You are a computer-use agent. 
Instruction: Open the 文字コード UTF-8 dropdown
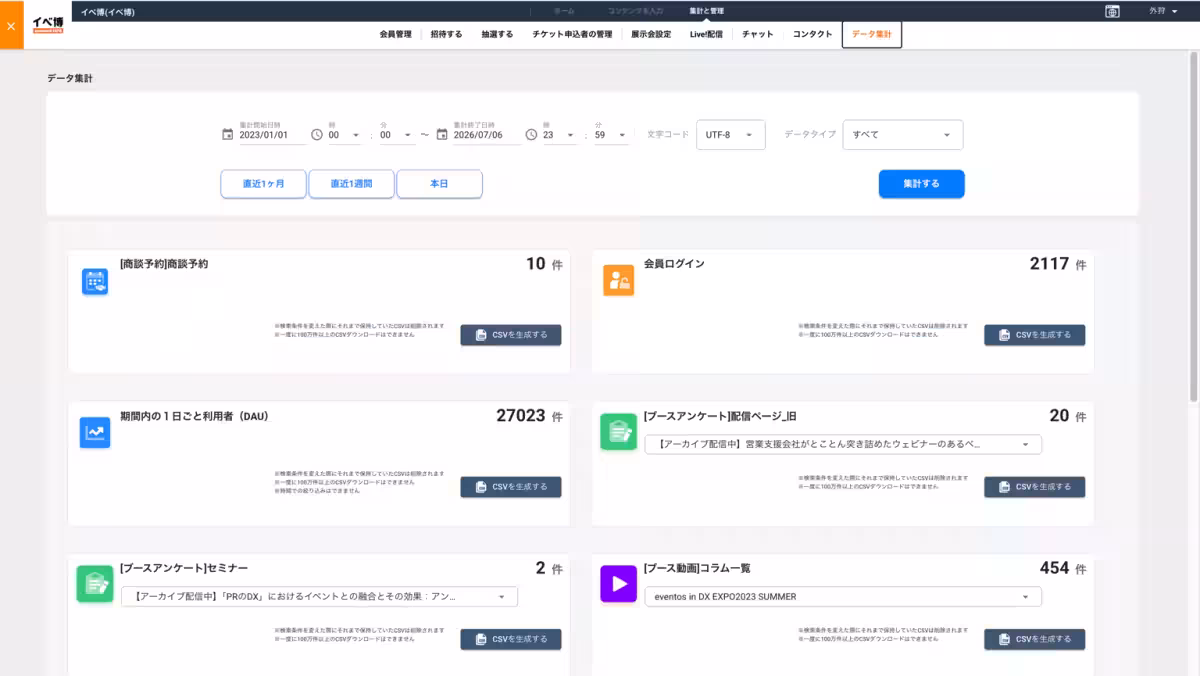[x=731, y=135]
